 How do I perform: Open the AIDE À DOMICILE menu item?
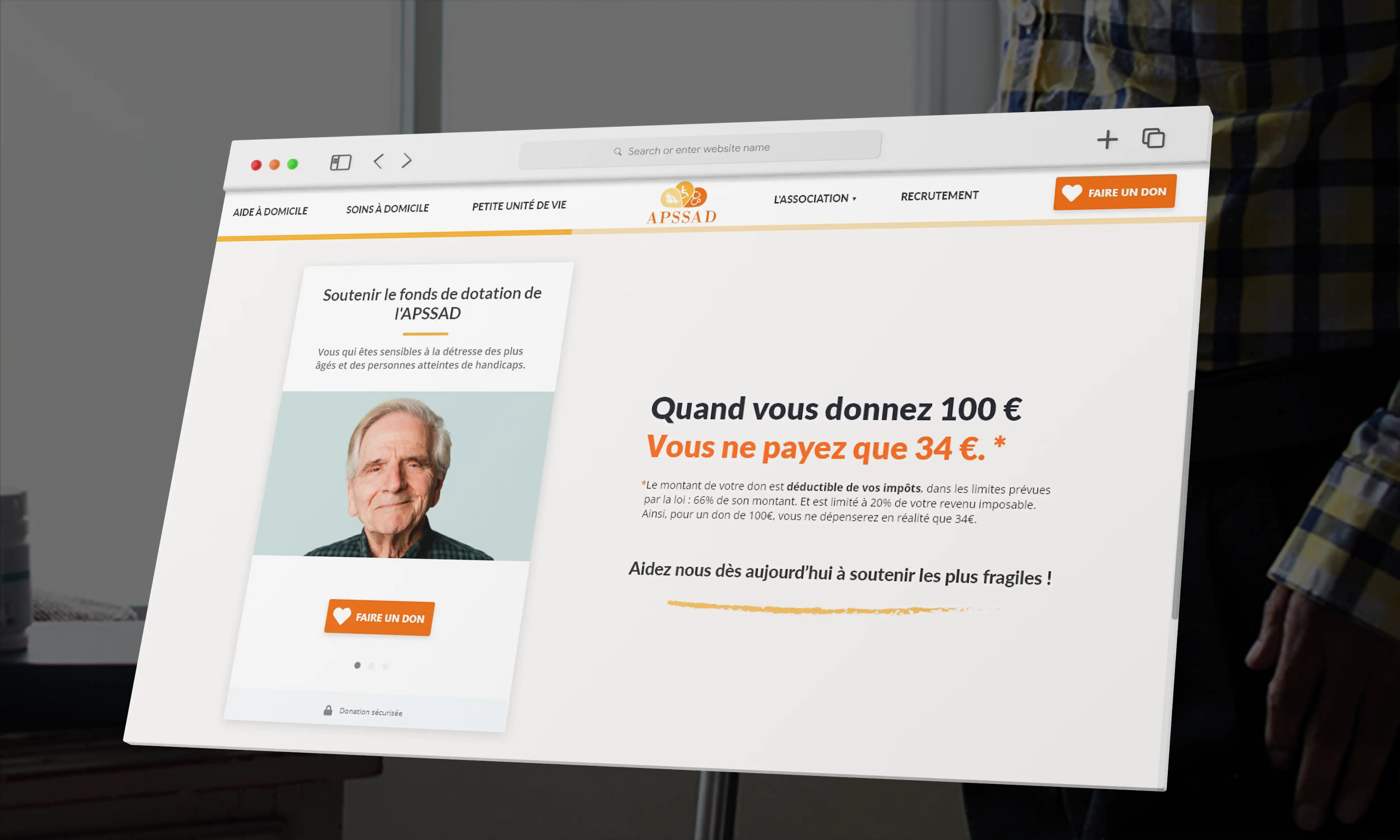pos(270,212)
